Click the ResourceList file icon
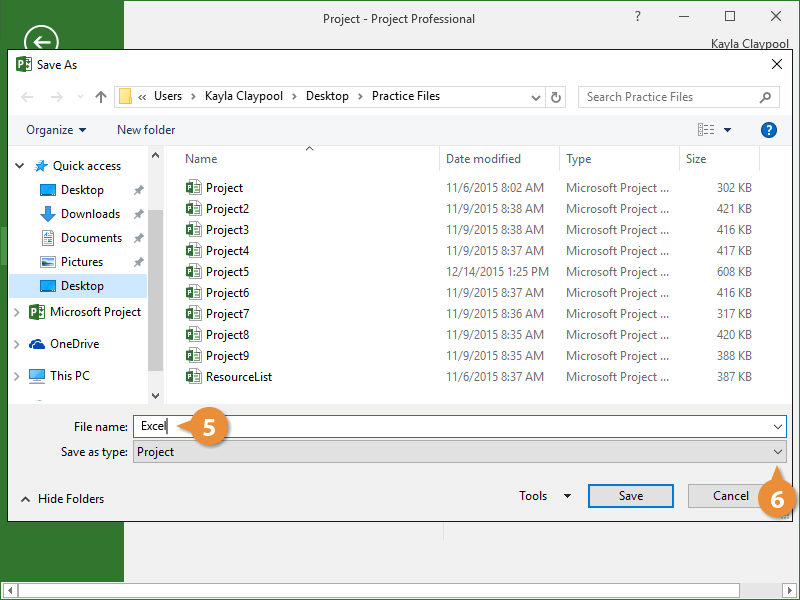Screen dimensions: 800x600 (194, 377)
